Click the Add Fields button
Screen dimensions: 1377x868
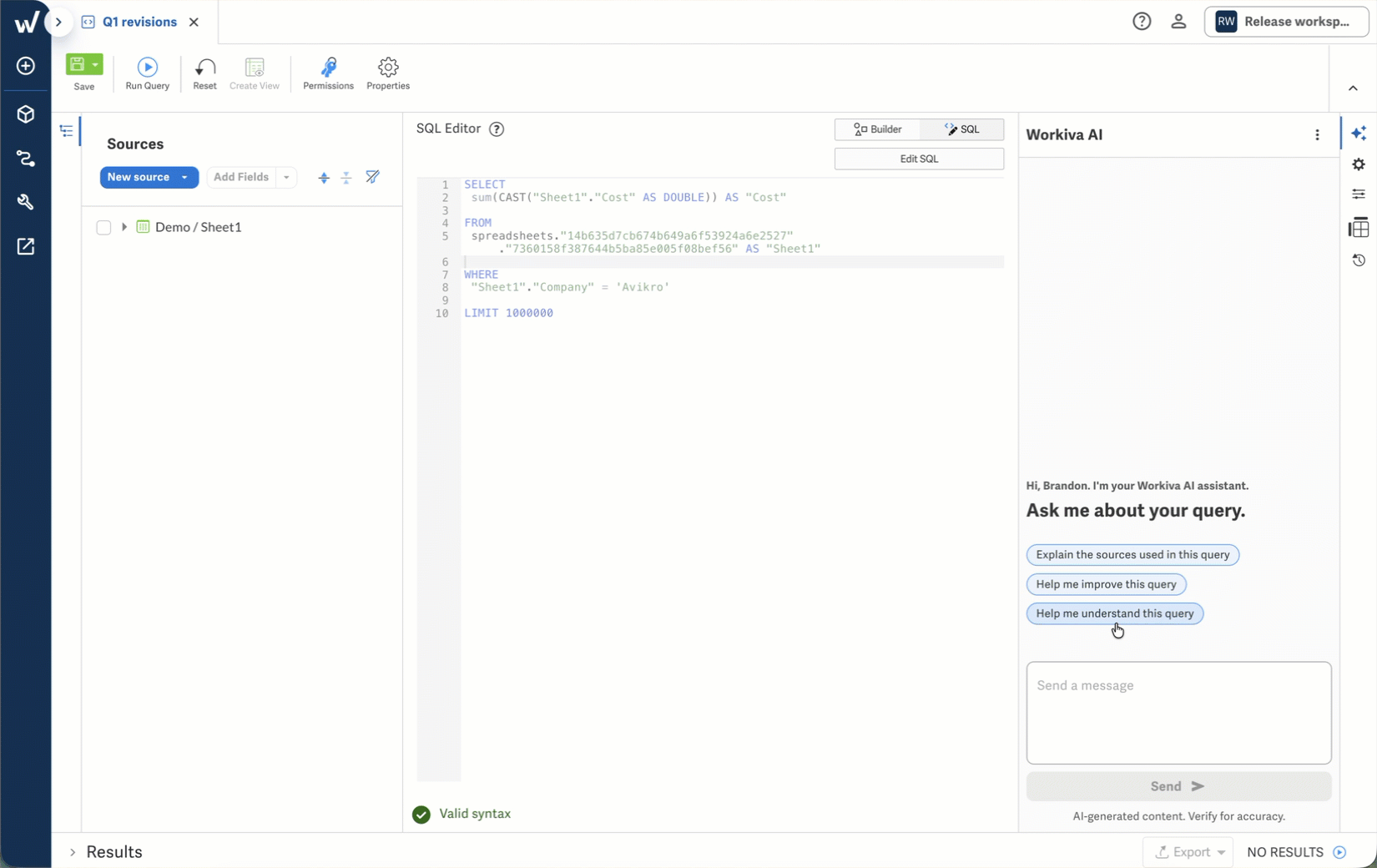click(241, 177)
